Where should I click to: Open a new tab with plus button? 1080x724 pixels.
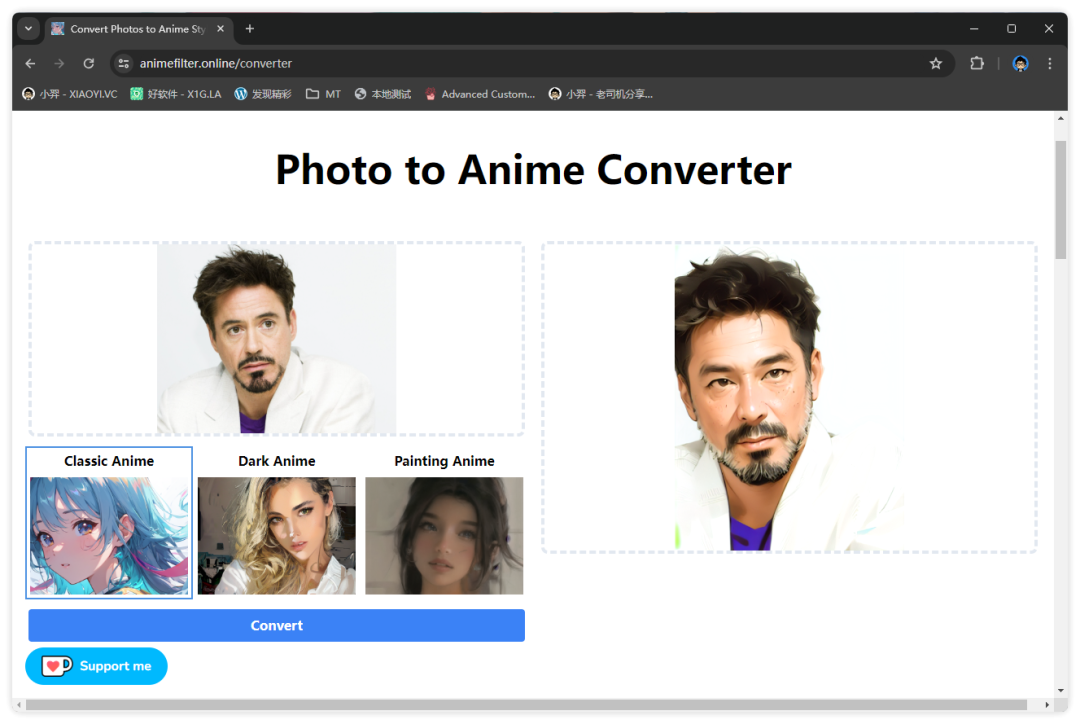(250, 29)
